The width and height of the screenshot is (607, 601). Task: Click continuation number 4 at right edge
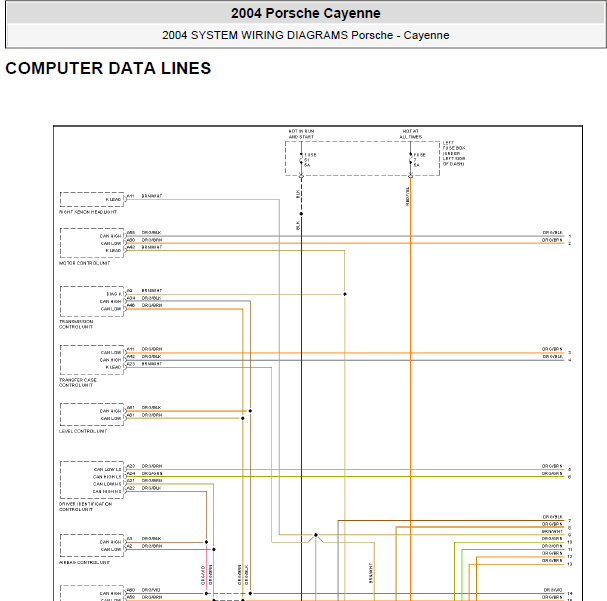(x=570, y=360)
